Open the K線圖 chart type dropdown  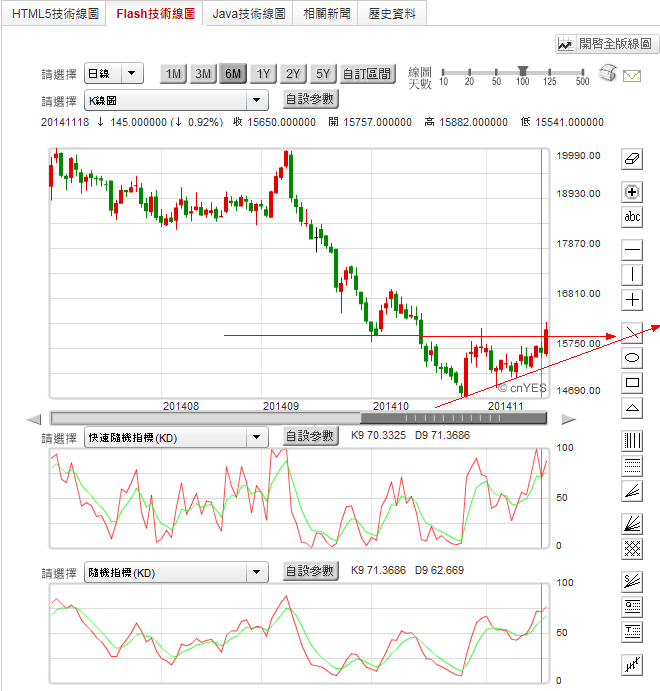point(176,100)
